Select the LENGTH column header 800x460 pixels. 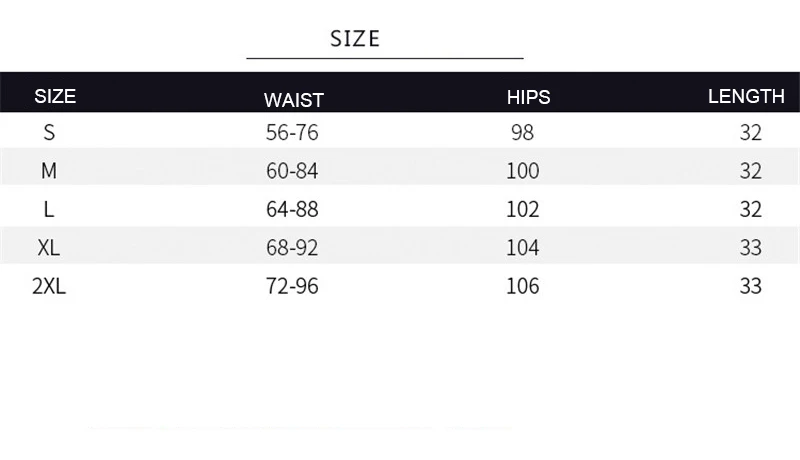point(746,96)
